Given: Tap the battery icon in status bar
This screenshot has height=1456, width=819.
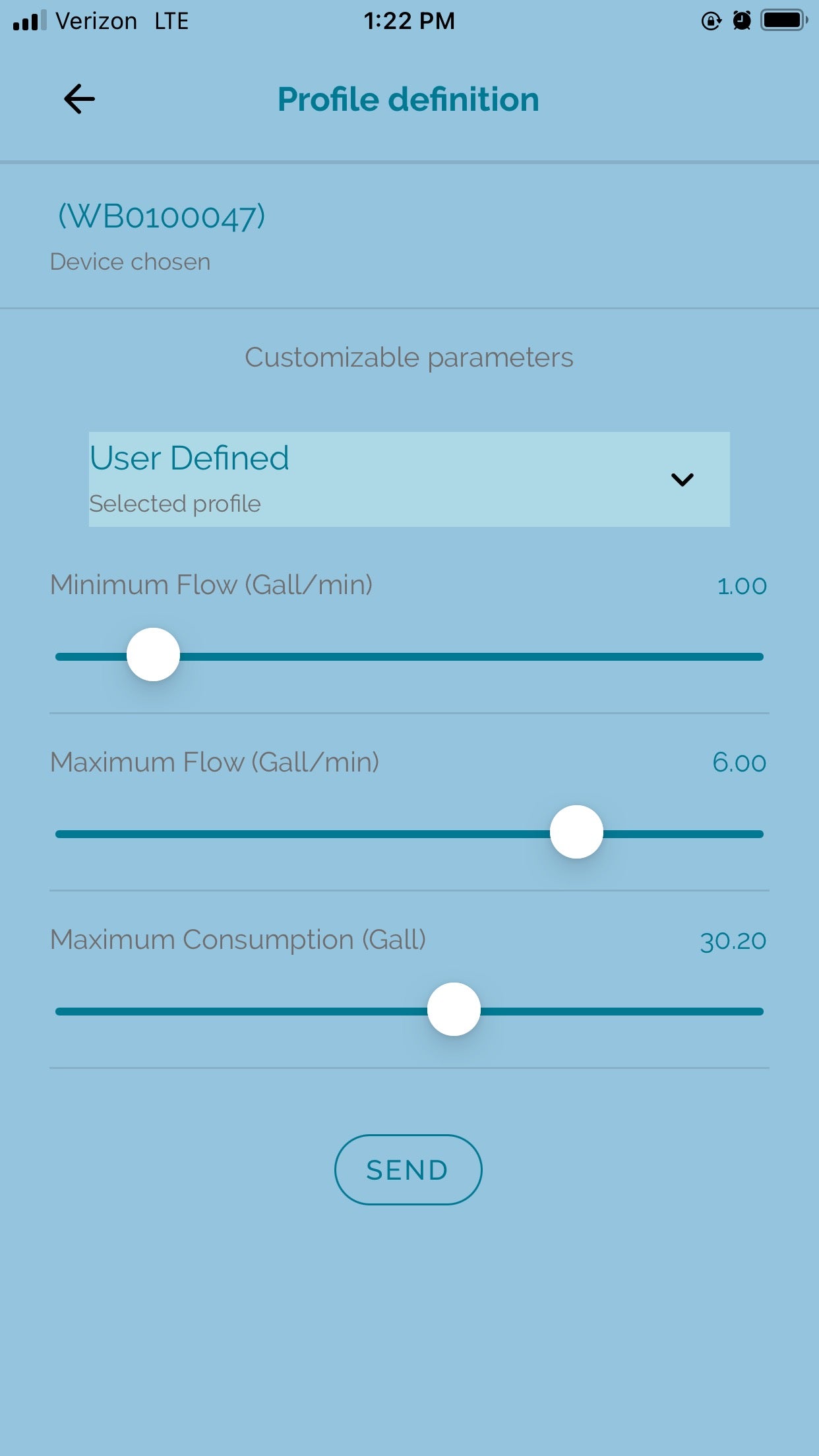Looking at the screenshot, I should 783,21.
